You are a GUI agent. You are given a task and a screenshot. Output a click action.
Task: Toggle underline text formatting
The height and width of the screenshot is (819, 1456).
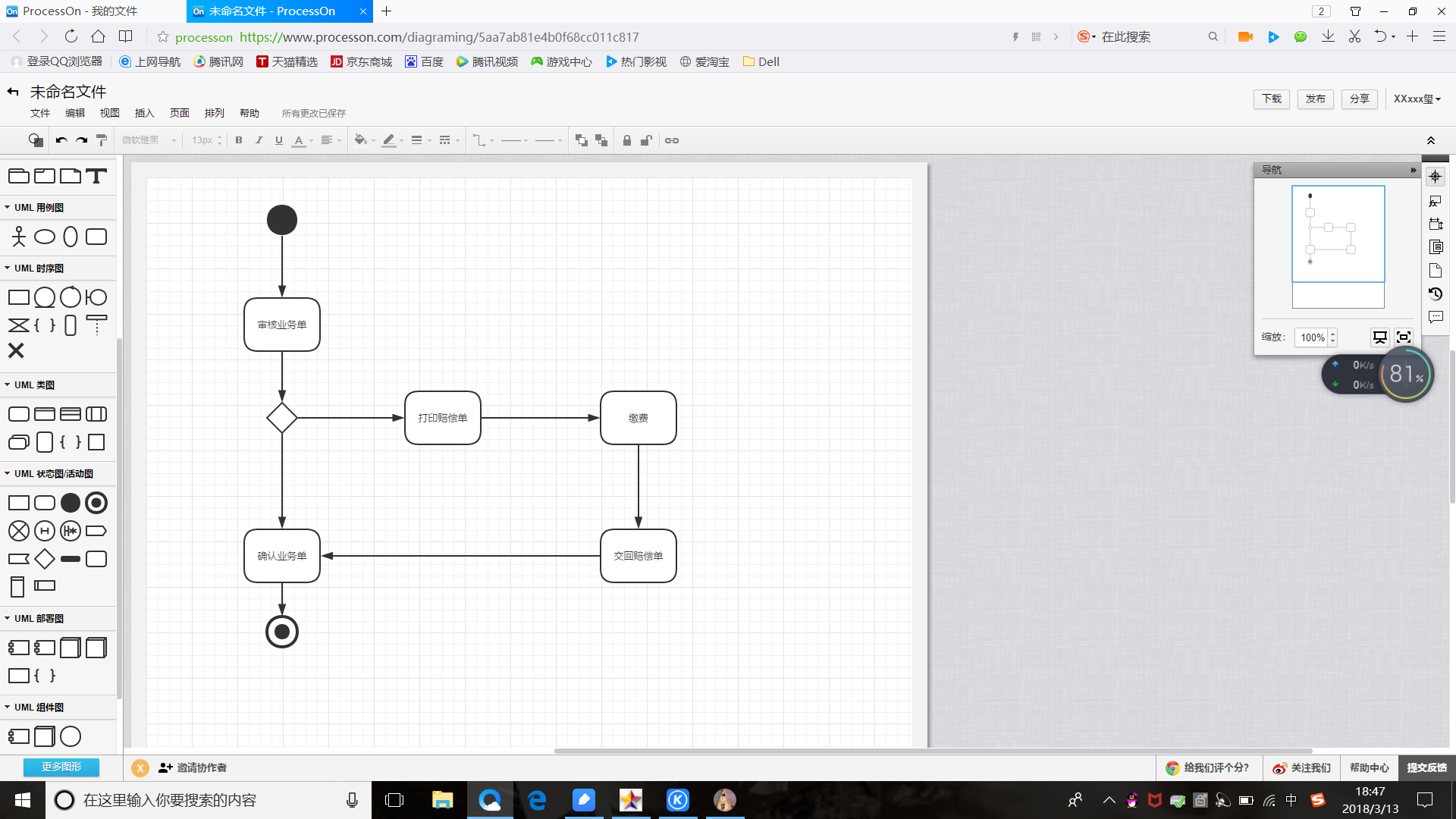279,140
